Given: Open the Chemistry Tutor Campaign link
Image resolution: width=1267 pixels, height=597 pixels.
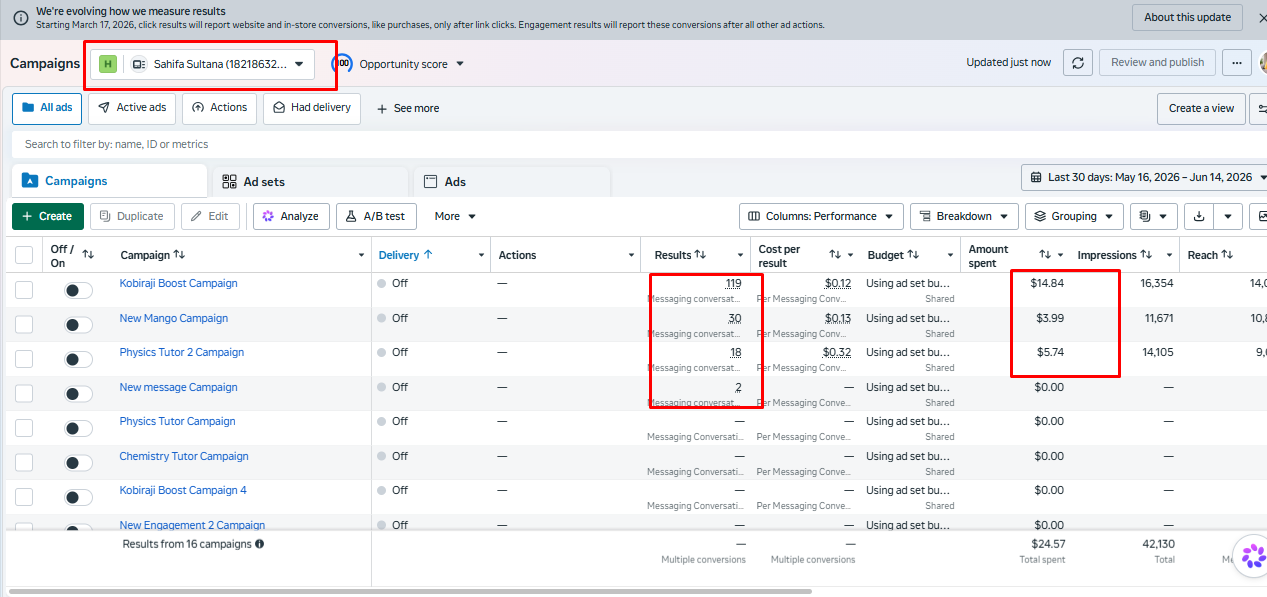Looking at the screenshot, I should [x=184, y=456].
